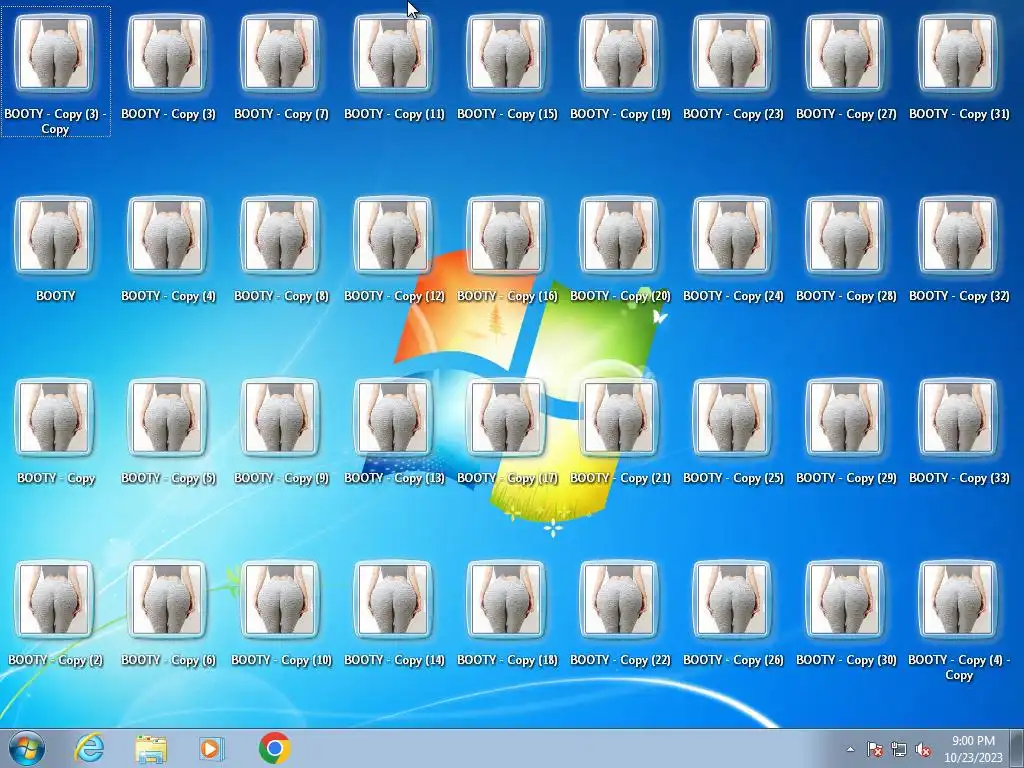
Task: Open the Windows Start menu orb
Action: (x=27, y=748)
